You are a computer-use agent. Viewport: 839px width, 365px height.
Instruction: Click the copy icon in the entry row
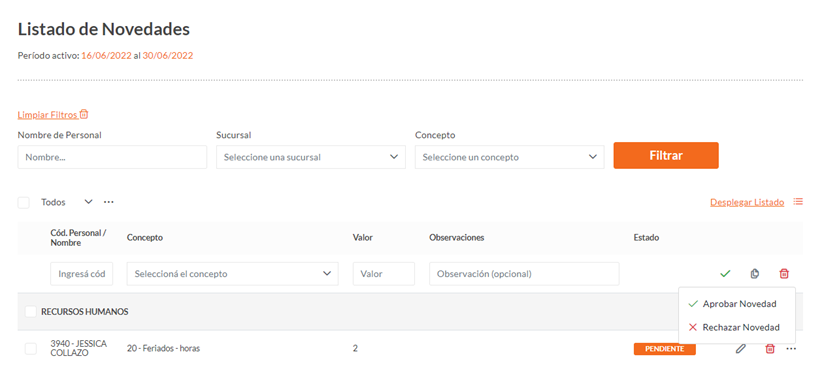pos(754,273)
